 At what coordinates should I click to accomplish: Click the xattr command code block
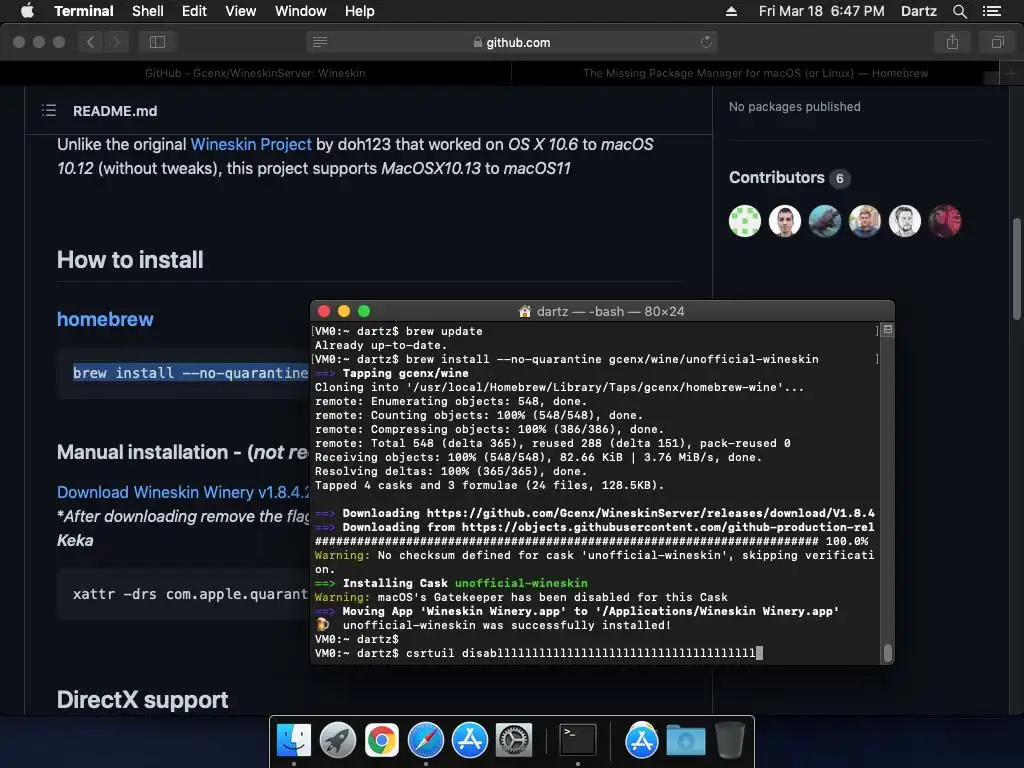pos(183,594)
